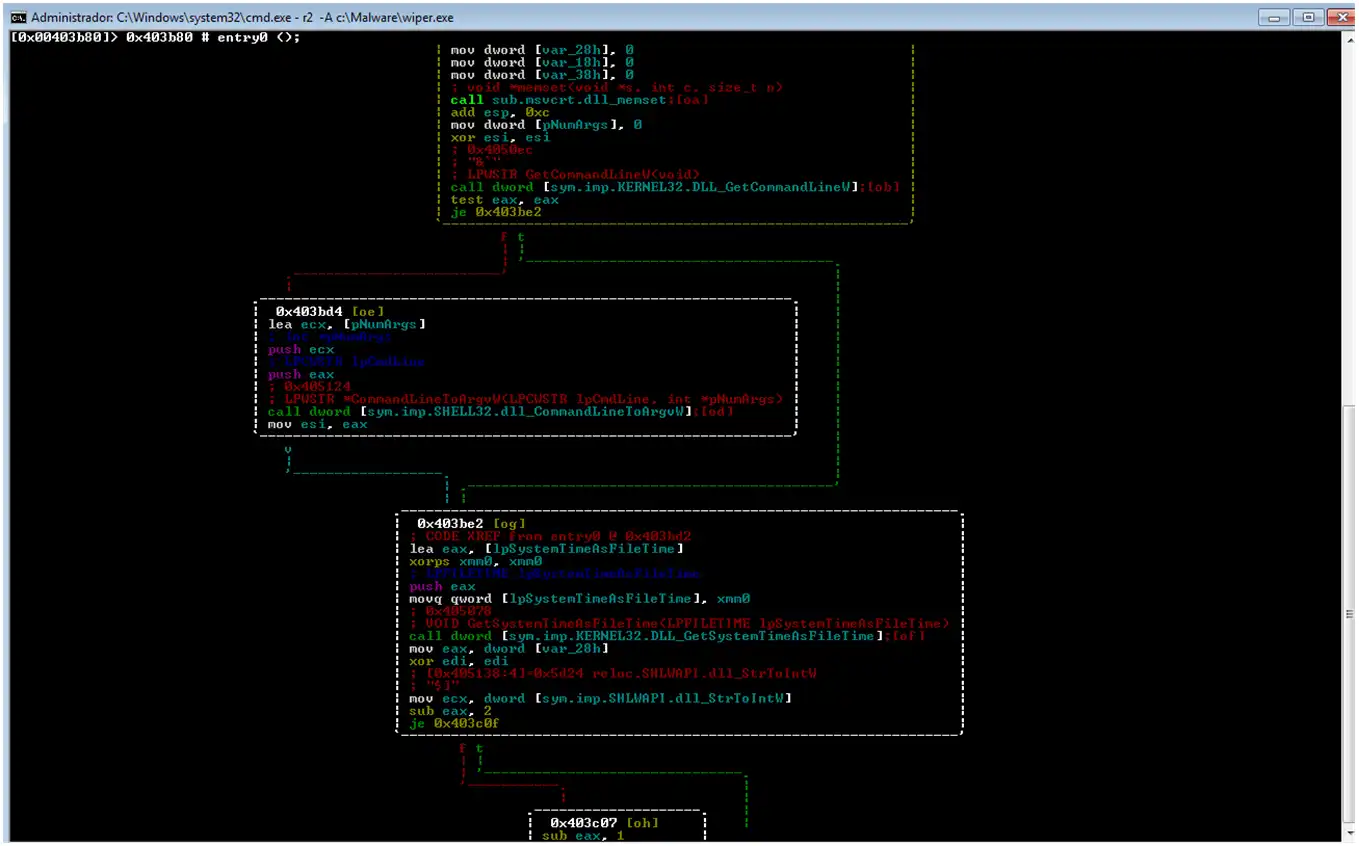Click the 'xor edi, edi' instruction
Viewport: 1359px width, 846px height.
pyautogui.click(x=460, y=661)
